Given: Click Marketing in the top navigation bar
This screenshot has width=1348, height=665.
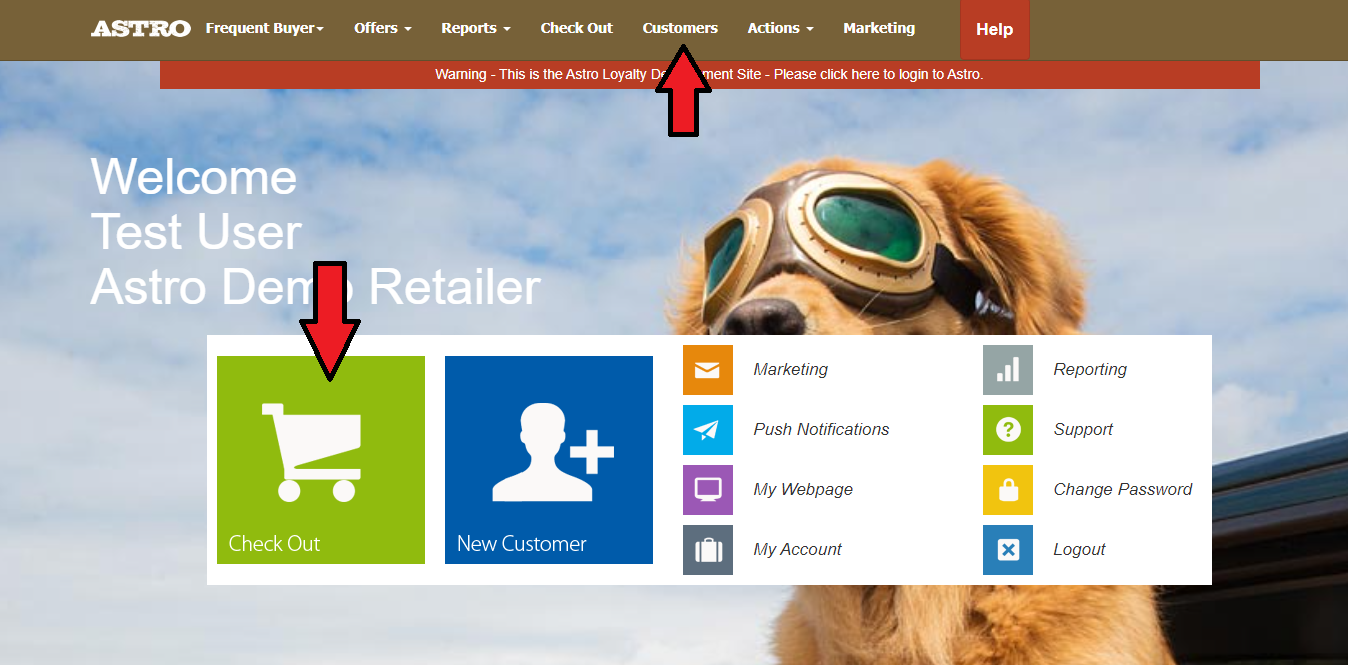Looking at the screenshot, I should point(879,28).
